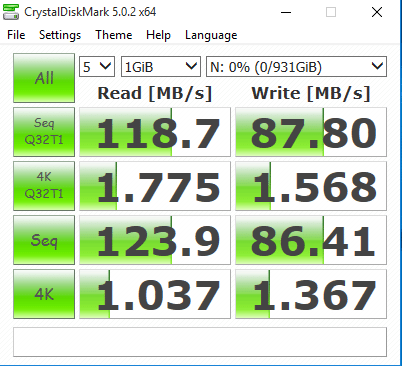Image resolution: width=402 pixels, height=366 pixels.
Task: Expand the 1GiB test size dropdown
Action: [161, 67]
